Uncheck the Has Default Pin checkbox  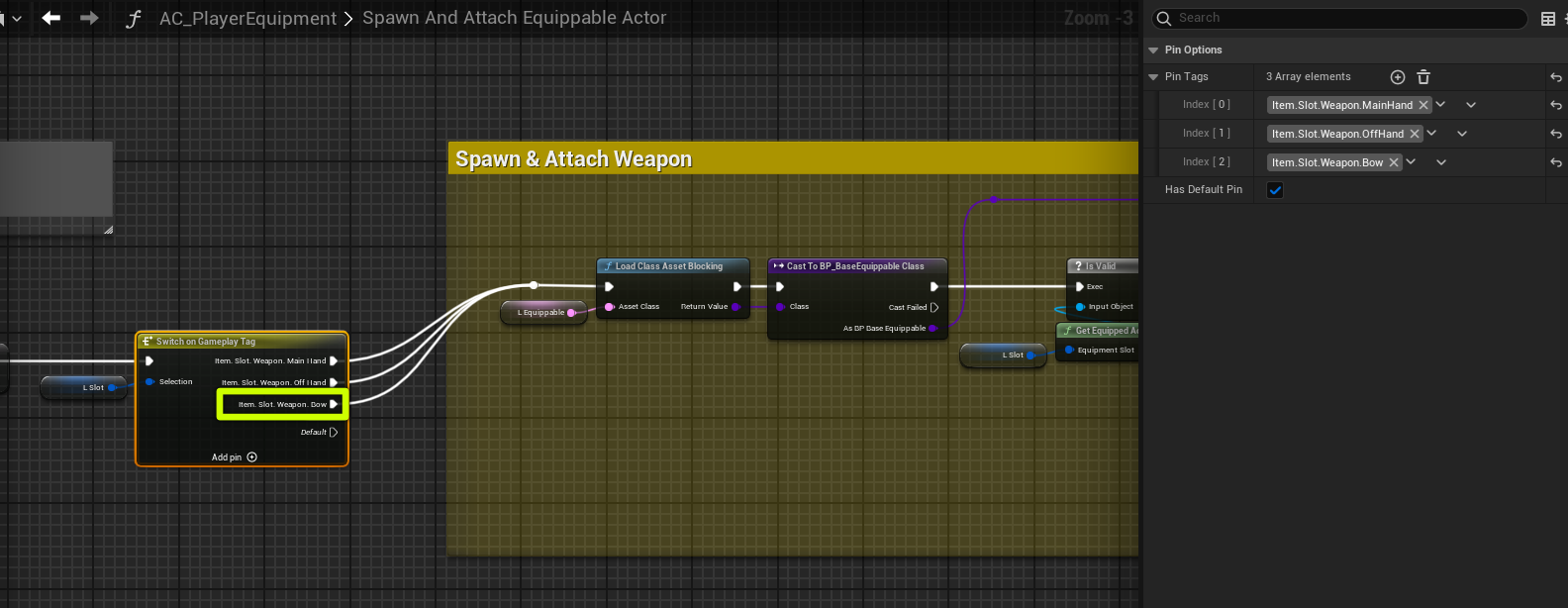(1275, 190)
